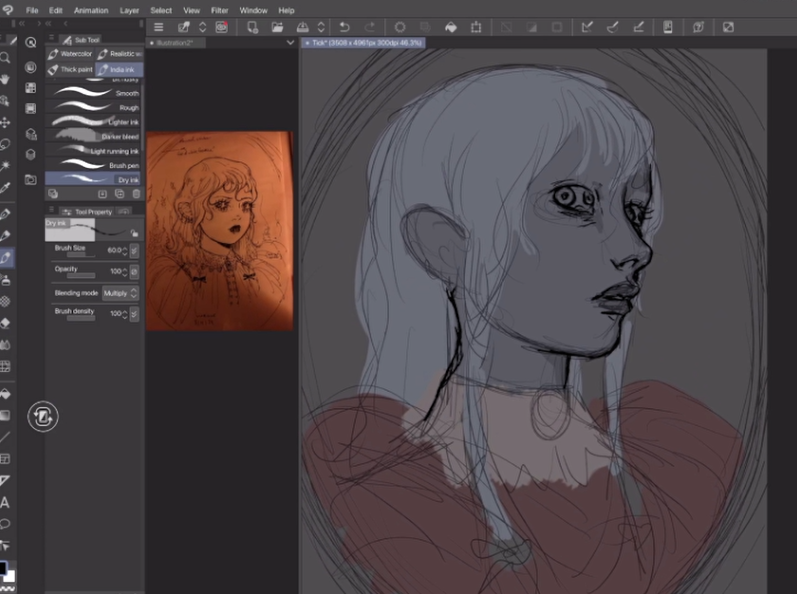
Task: Open the Animation menu
Action: [x=91, y=10]
